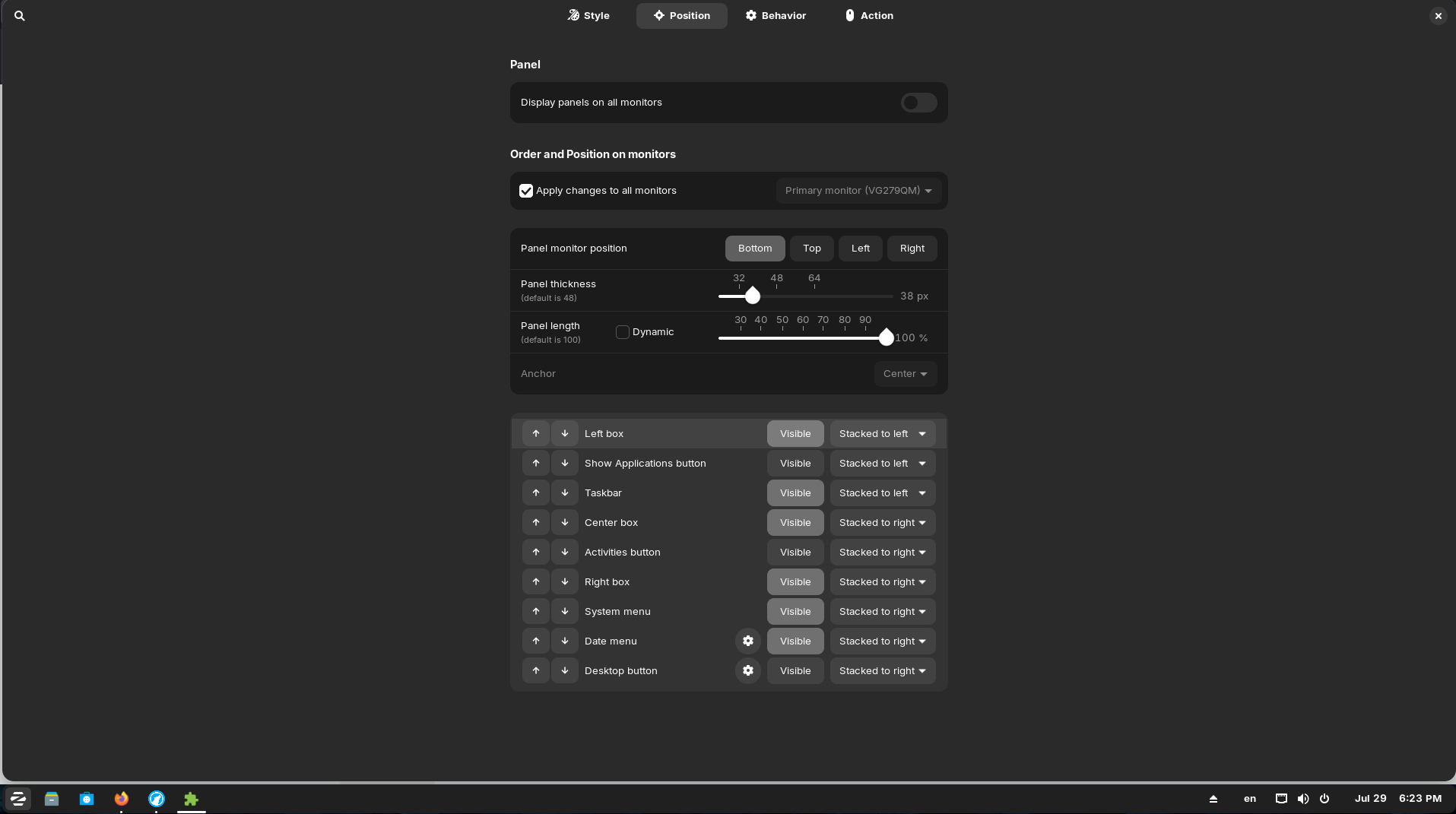Viewport: 1456px width, 814px height.
Task: Launch Firefox from the taskbar
Action: (122, 799)
